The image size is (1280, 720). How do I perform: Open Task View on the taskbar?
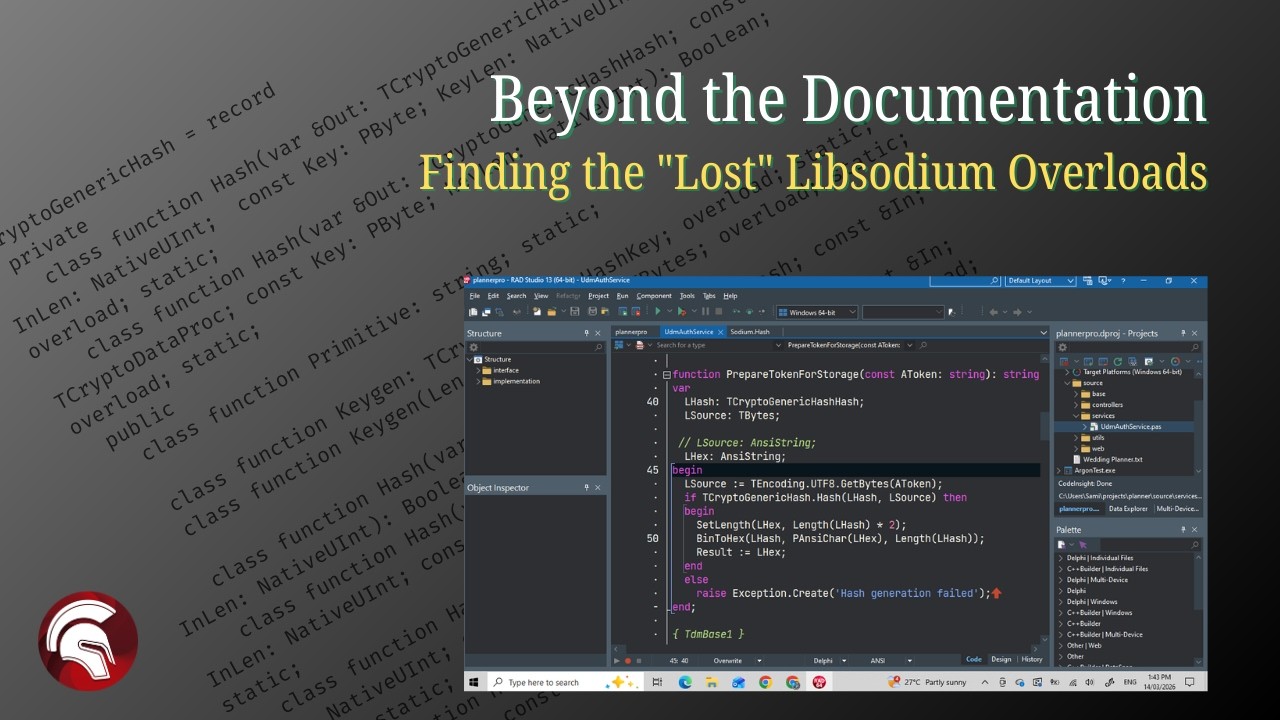point(657,682)
